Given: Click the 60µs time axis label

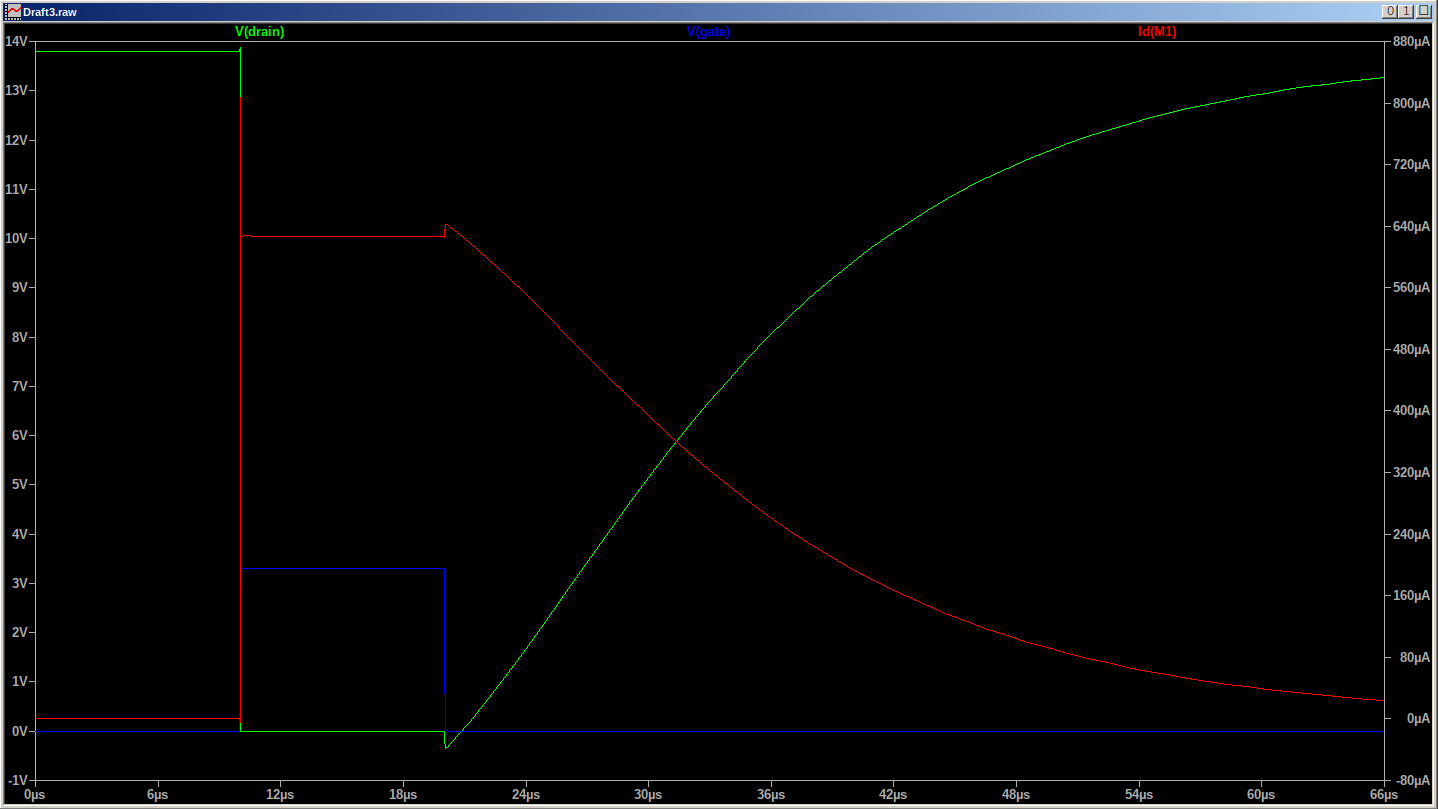Looking at the screenshot, I should click(x=1261, y=795).
